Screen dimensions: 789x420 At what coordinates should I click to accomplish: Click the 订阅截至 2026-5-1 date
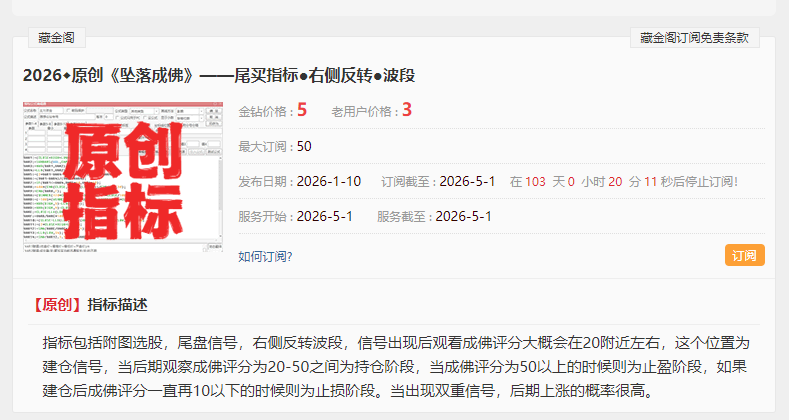point(468,182)
